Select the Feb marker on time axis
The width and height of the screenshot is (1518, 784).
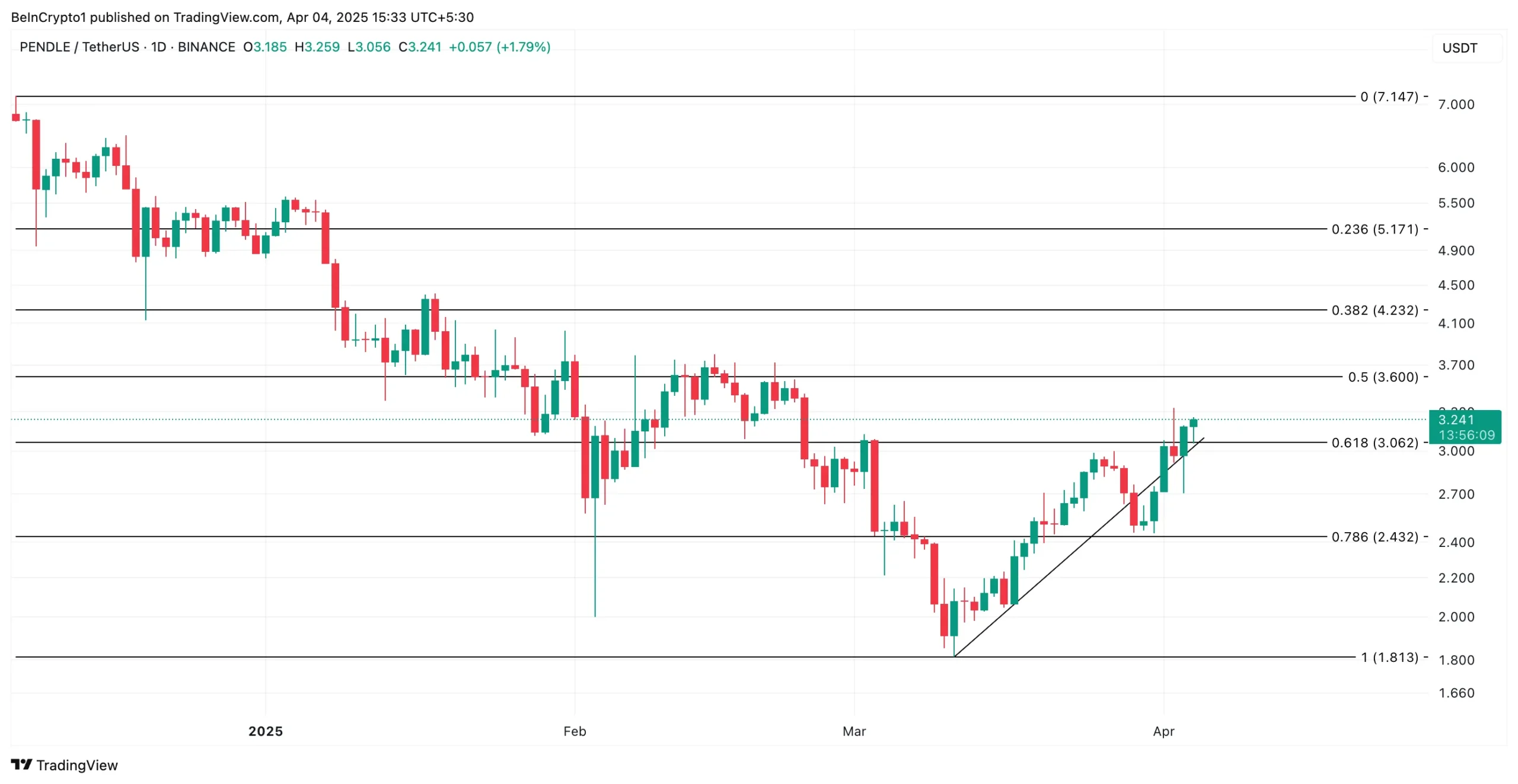(x=575, y=731)
